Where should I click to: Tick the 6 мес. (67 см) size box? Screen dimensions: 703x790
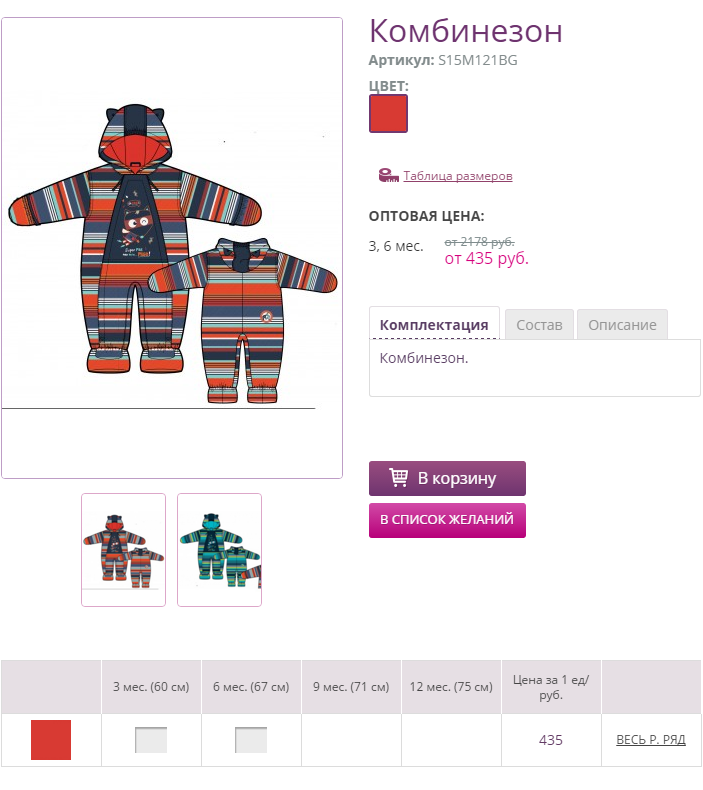coord(251,740)
